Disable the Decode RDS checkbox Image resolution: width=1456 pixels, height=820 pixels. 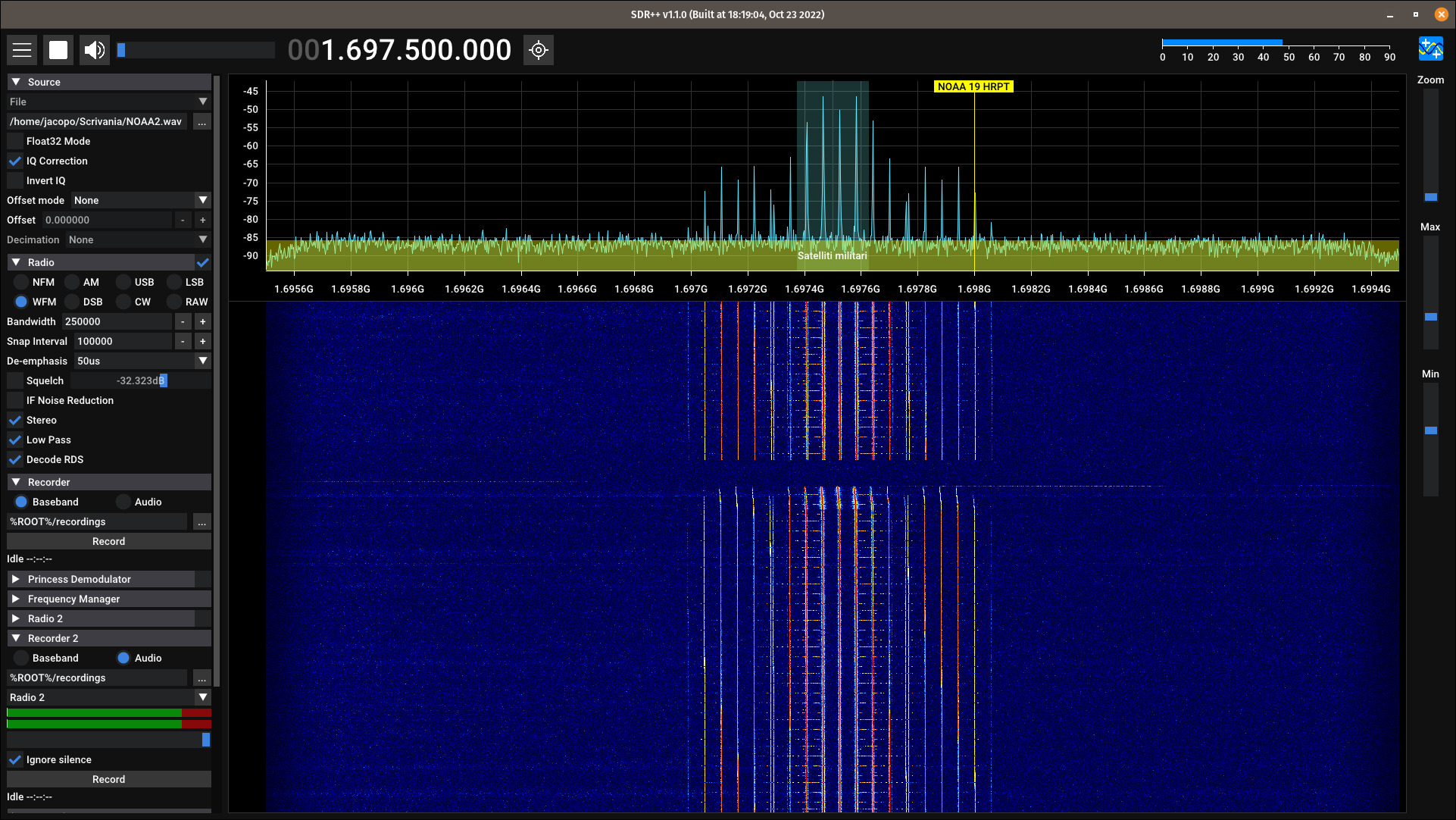pyautogui.click(x=15, y=459)
